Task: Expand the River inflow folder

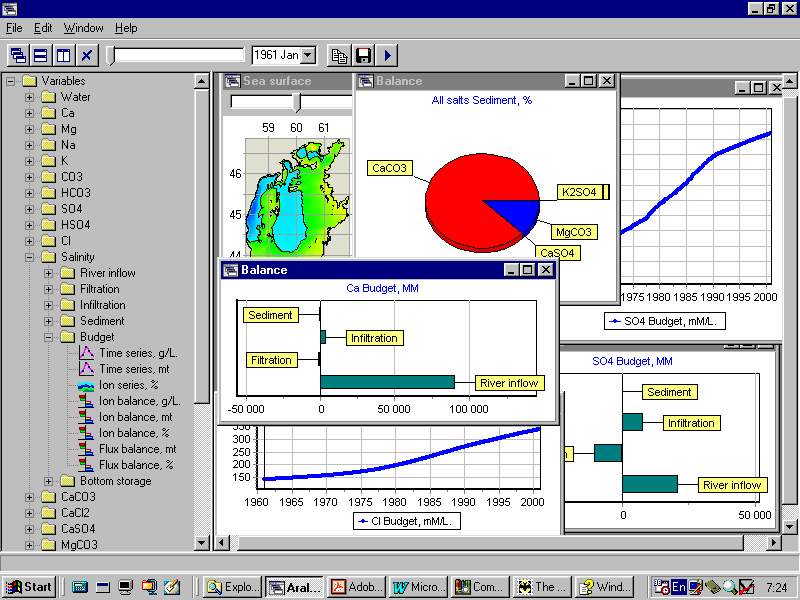Action: click(48, 273)
